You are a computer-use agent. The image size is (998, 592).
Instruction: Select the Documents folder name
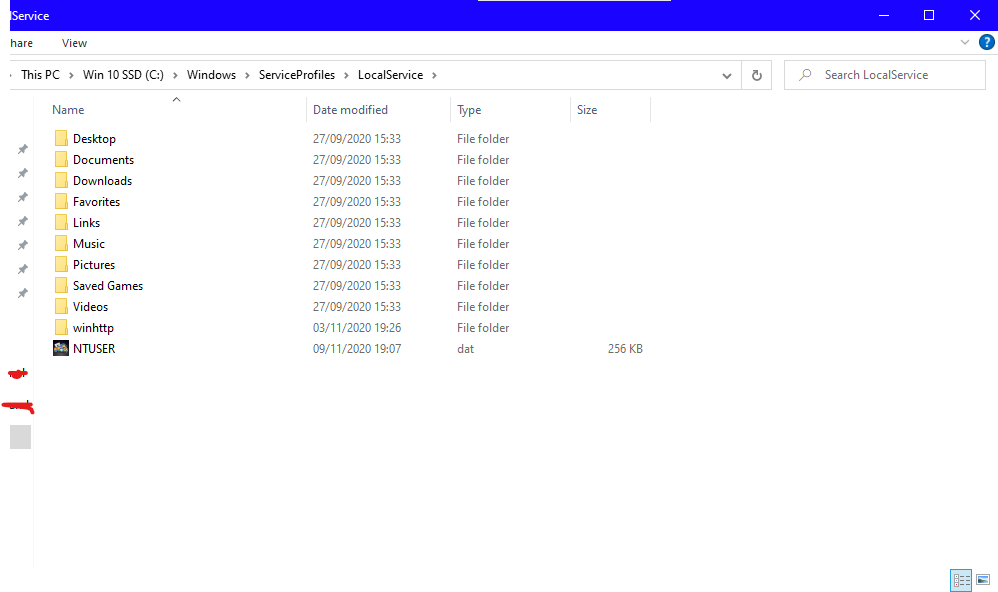pos(103,160)
